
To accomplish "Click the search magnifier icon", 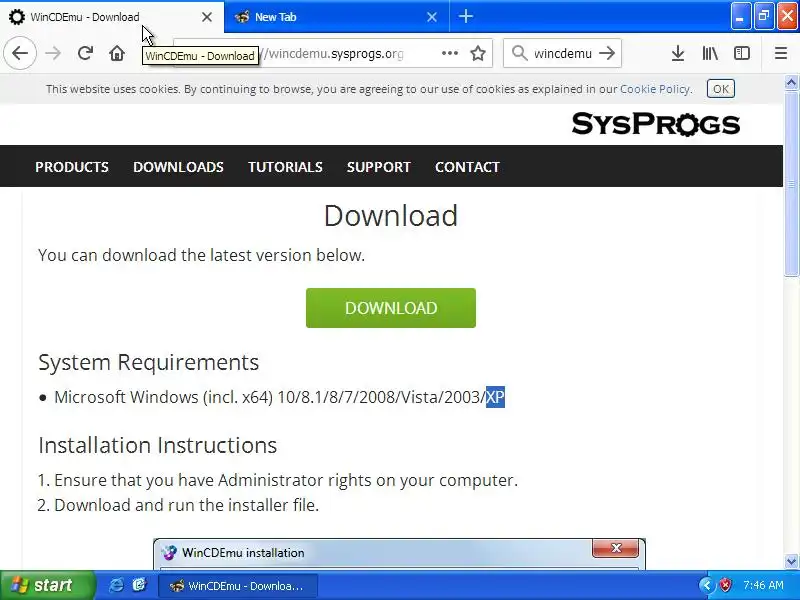I will pyautogui.click(x=519, y=53).
